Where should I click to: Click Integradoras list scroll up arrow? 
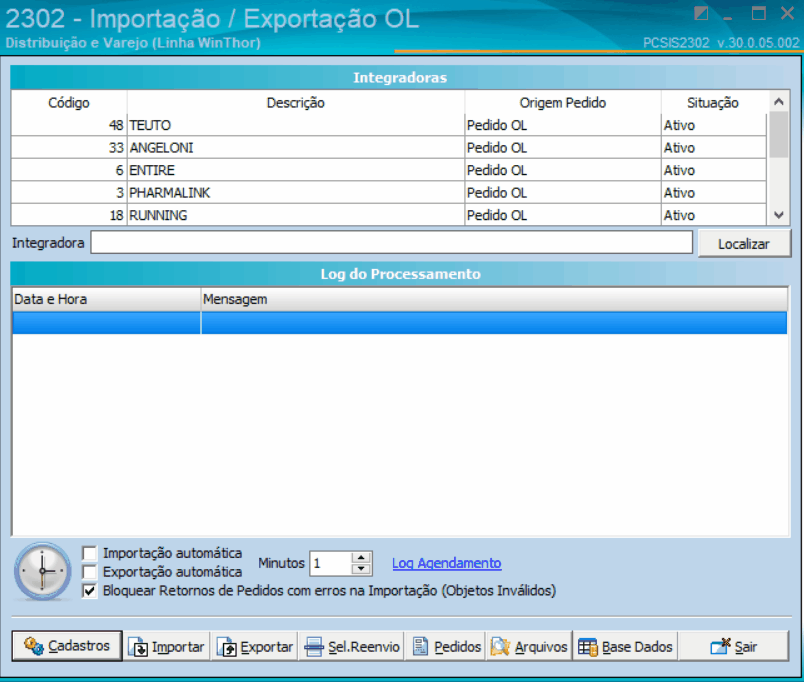tap(778, 102)
